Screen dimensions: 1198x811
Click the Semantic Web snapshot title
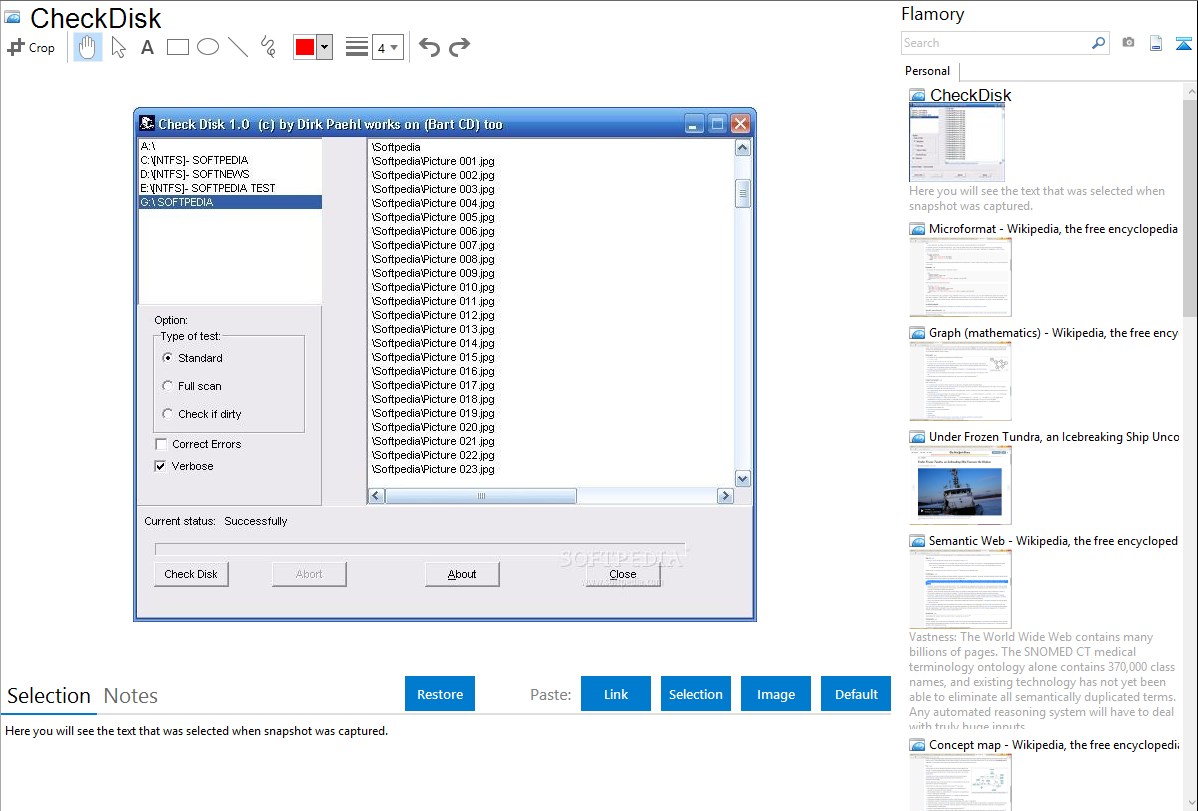pyautogui.click(x=1053, y=540)
